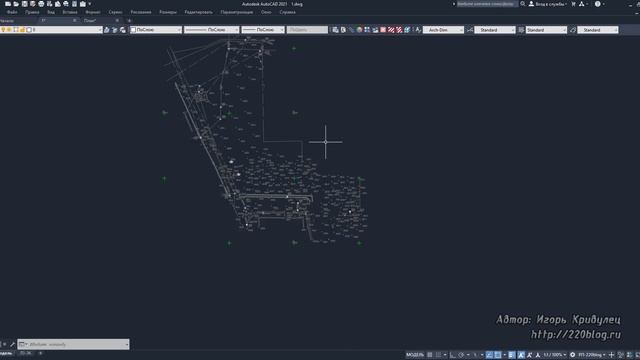Toggle the grid display in status bar
This screenshot has width=640, height=360.
click(430, 355)
